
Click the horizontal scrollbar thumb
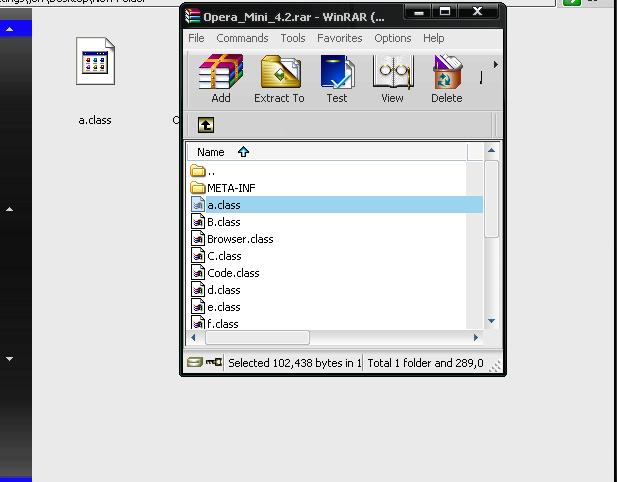coord(257,337)
